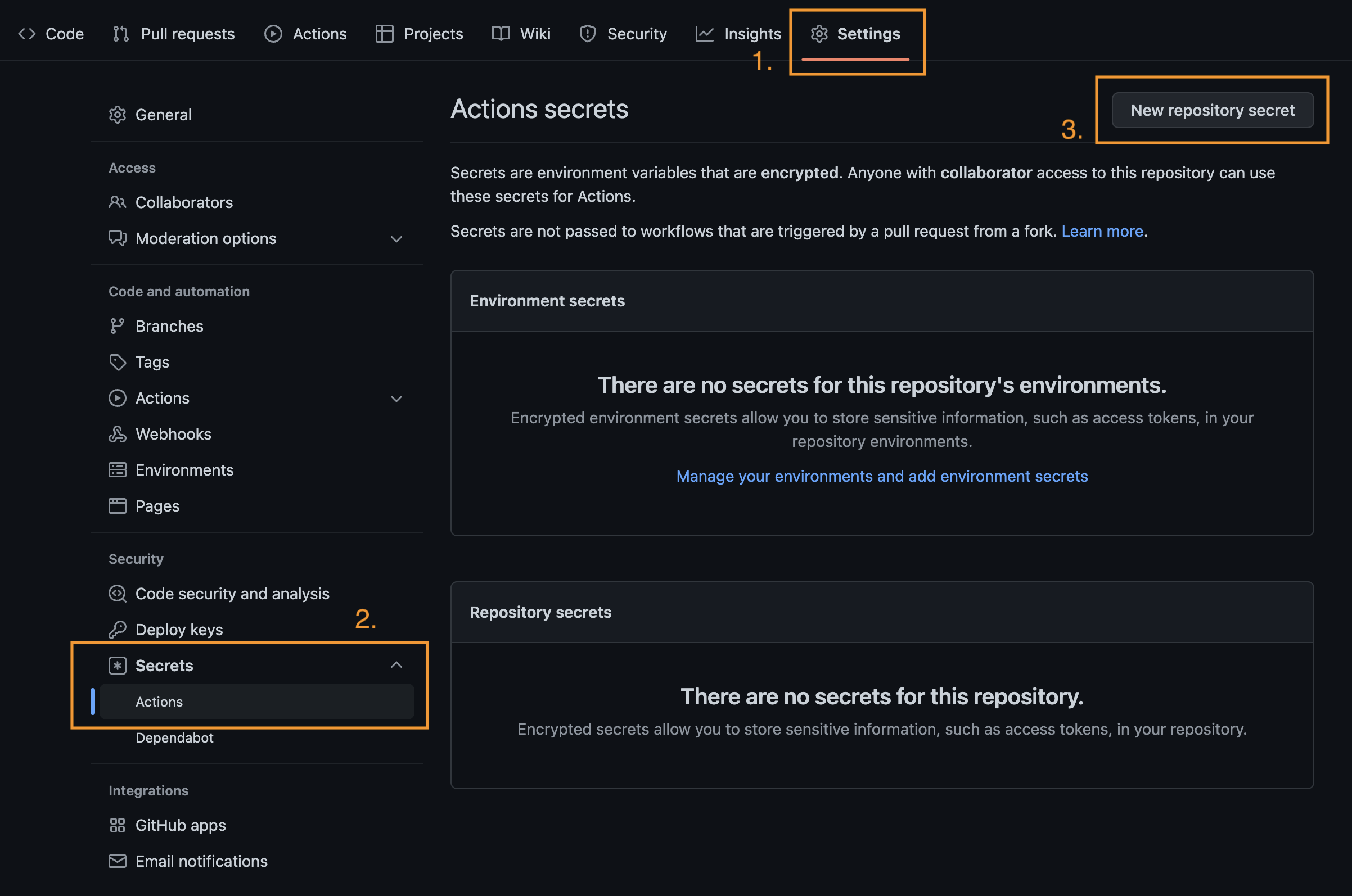
Task: Open Manage your environments and add environment secrets link
Action: pos(882,476)
